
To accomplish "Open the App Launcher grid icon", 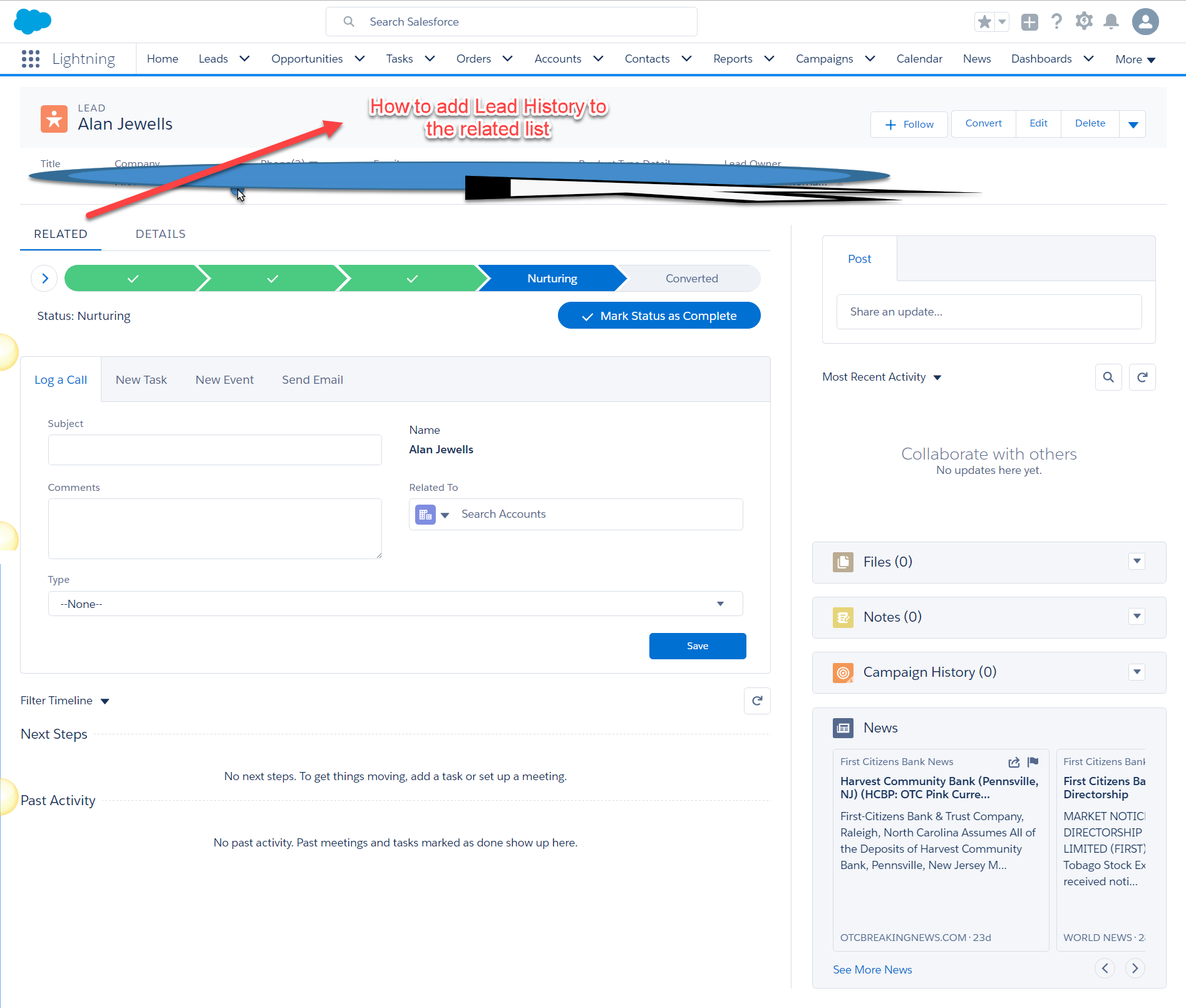I will tap(31, 59).
